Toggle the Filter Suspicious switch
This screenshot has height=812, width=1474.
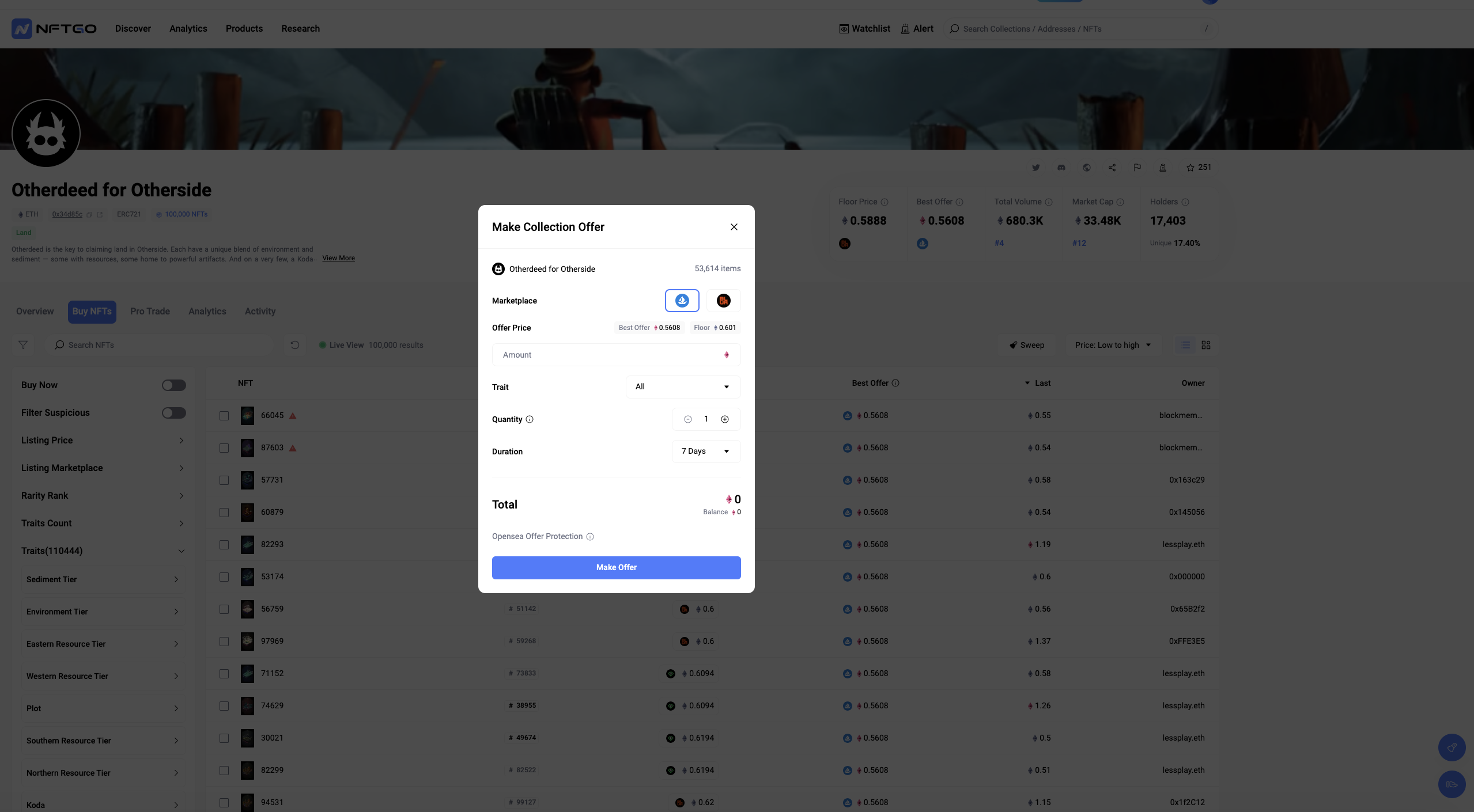coord(173,413)
